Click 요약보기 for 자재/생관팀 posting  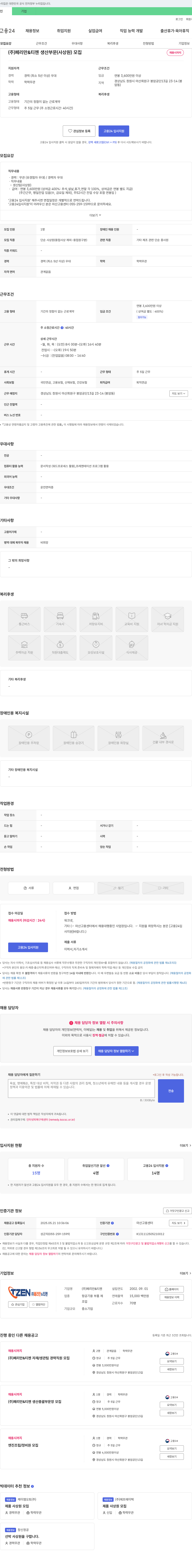tap(172, 1361)
